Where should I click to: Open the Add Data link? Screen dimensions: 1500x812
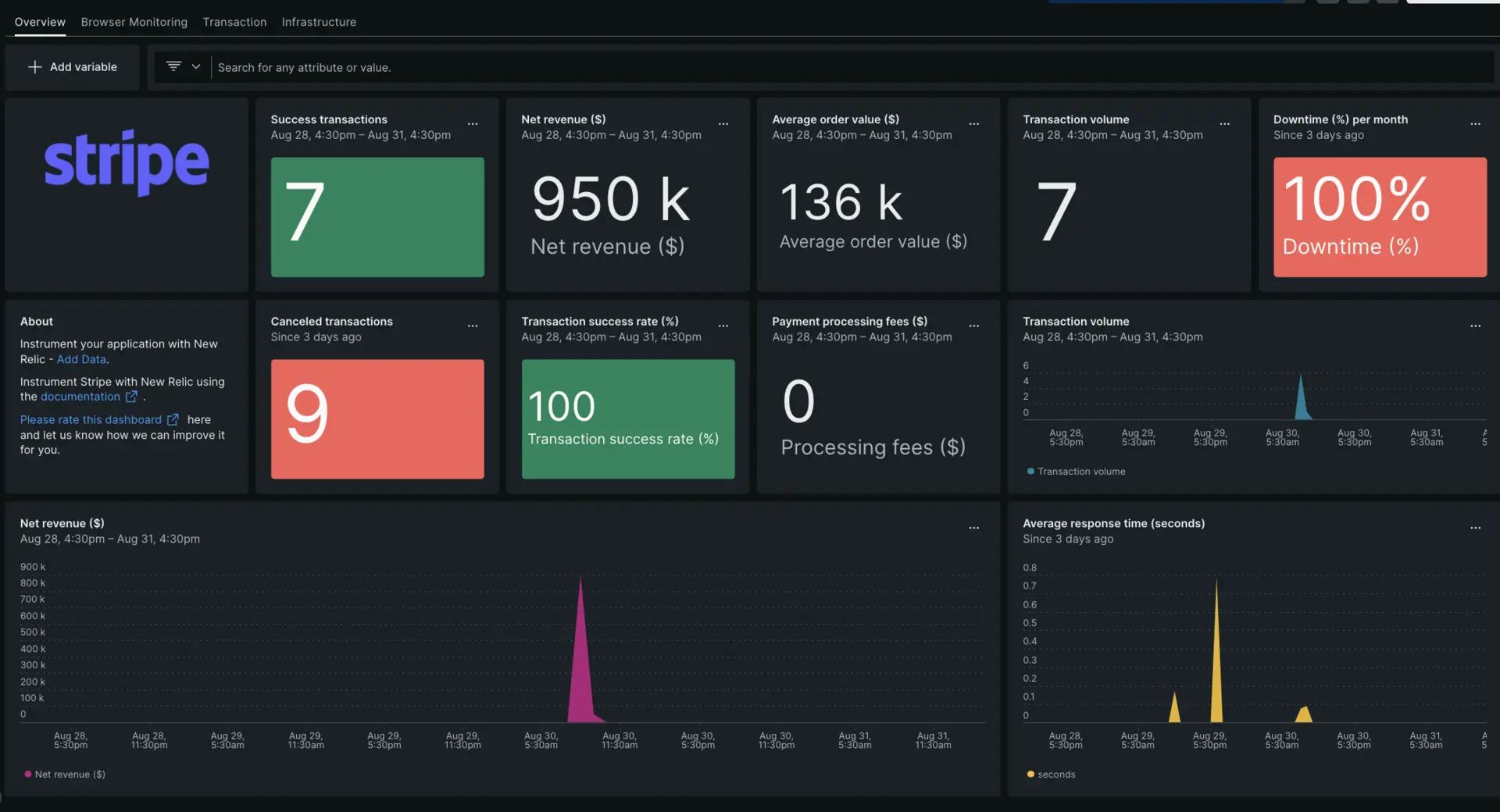(81, 359)
